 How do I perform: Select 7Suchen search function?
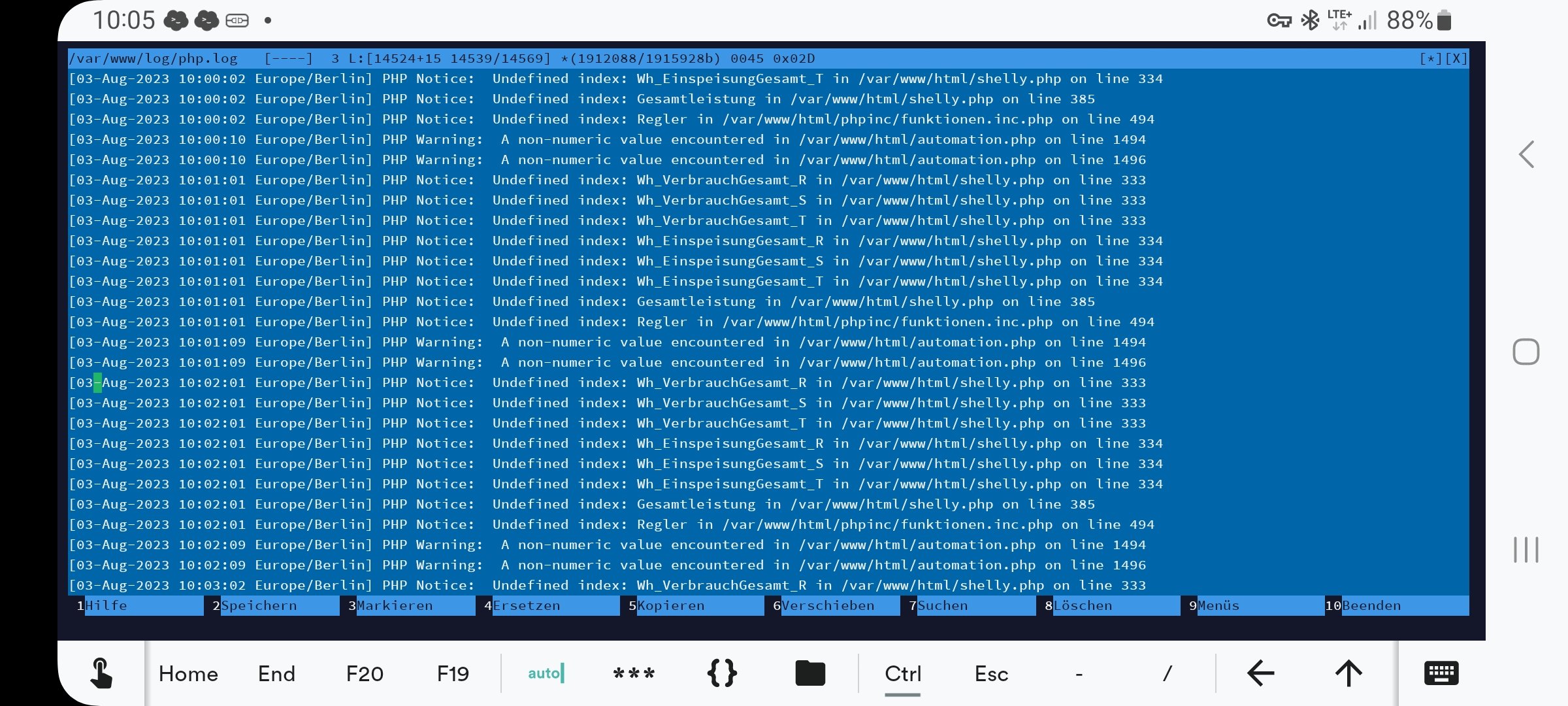(x=942, y=605)
